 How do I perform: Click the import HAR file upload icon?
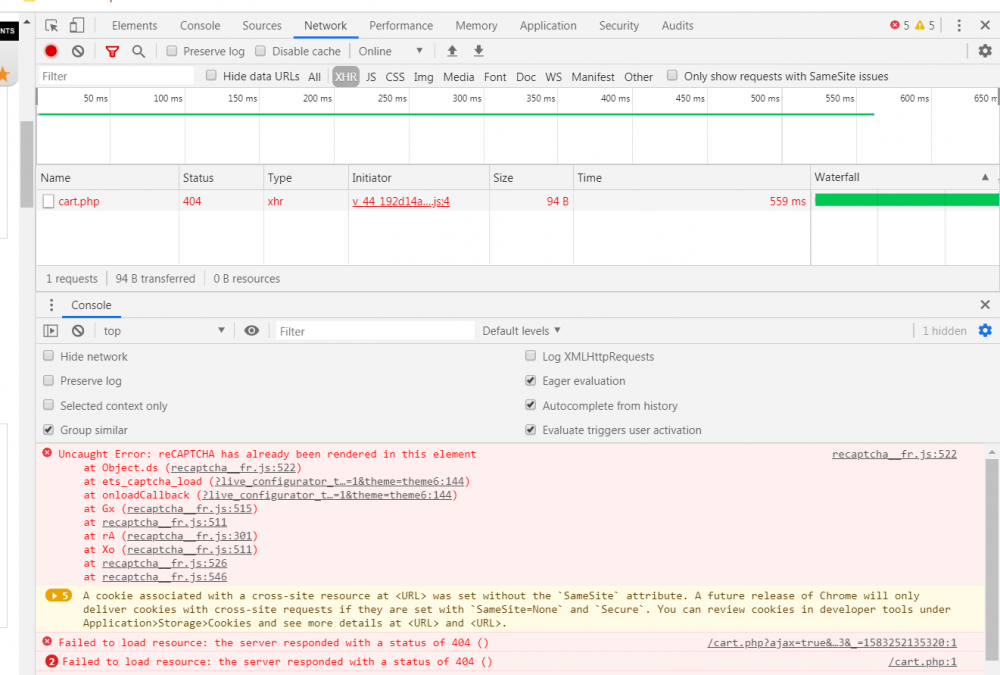[452, 51]
